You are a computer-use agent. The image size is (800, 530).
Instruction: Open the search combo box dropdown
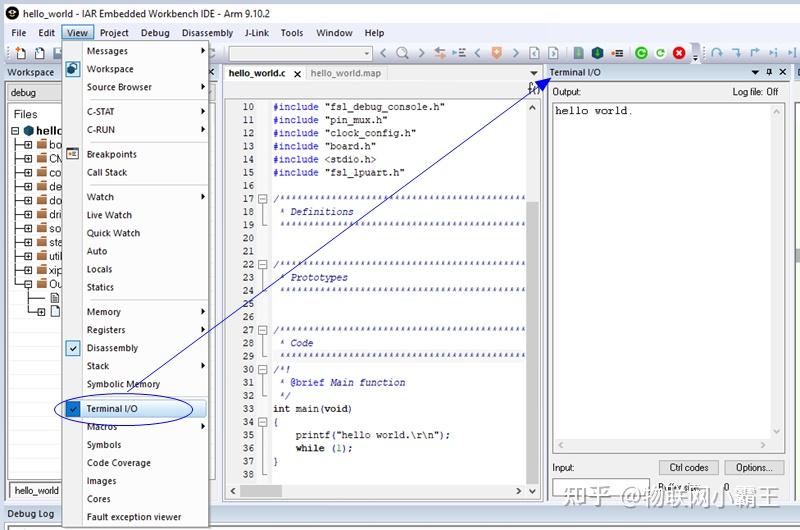tap(366, 53)
